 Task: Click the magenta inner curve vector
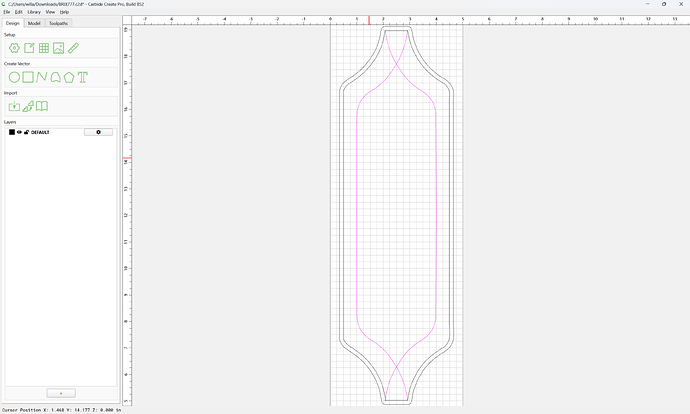point(356,216)
